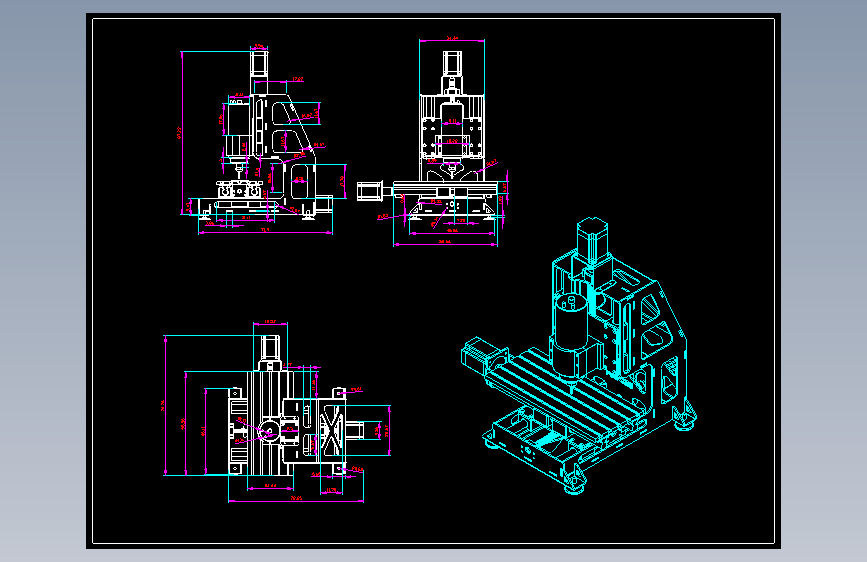Image resolution: width=867 pixels, height=562 pixels.
Task: Select the side elevation view of the milling machine
Action: 263,139
